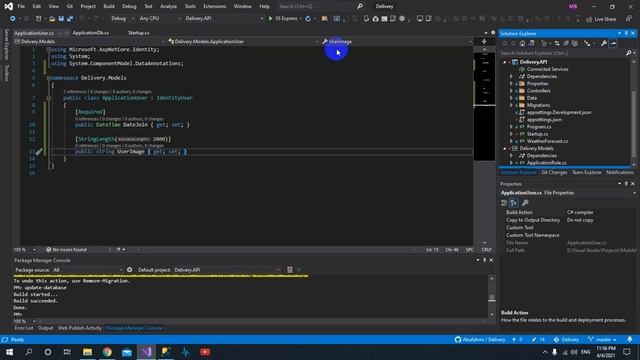640x360 pixels.
Task: Clear the Package Manager Console output
Action: (289, 270)
